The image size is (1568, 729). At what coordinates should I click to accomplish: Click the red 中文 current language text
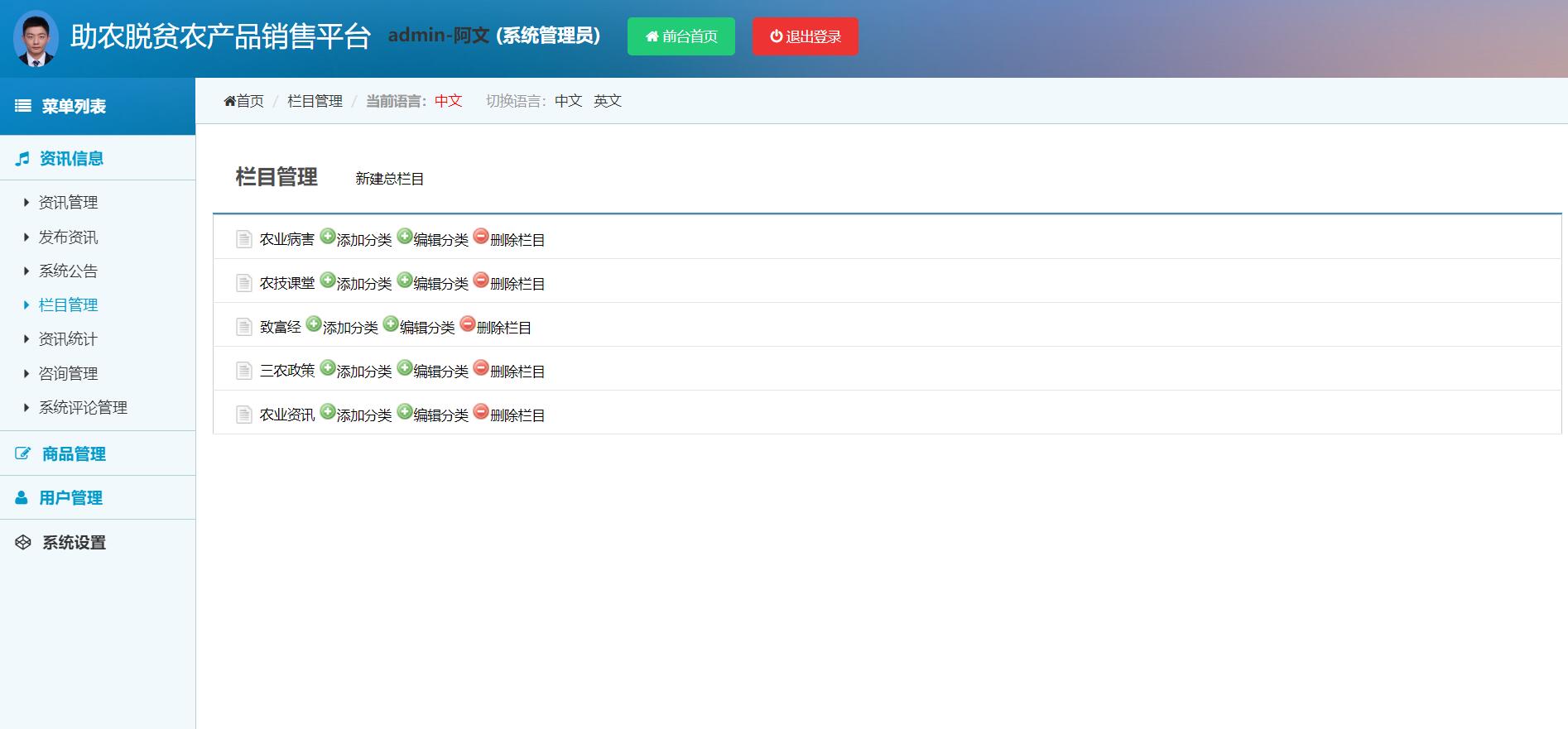pyautogui.click(x=448, y=101)
